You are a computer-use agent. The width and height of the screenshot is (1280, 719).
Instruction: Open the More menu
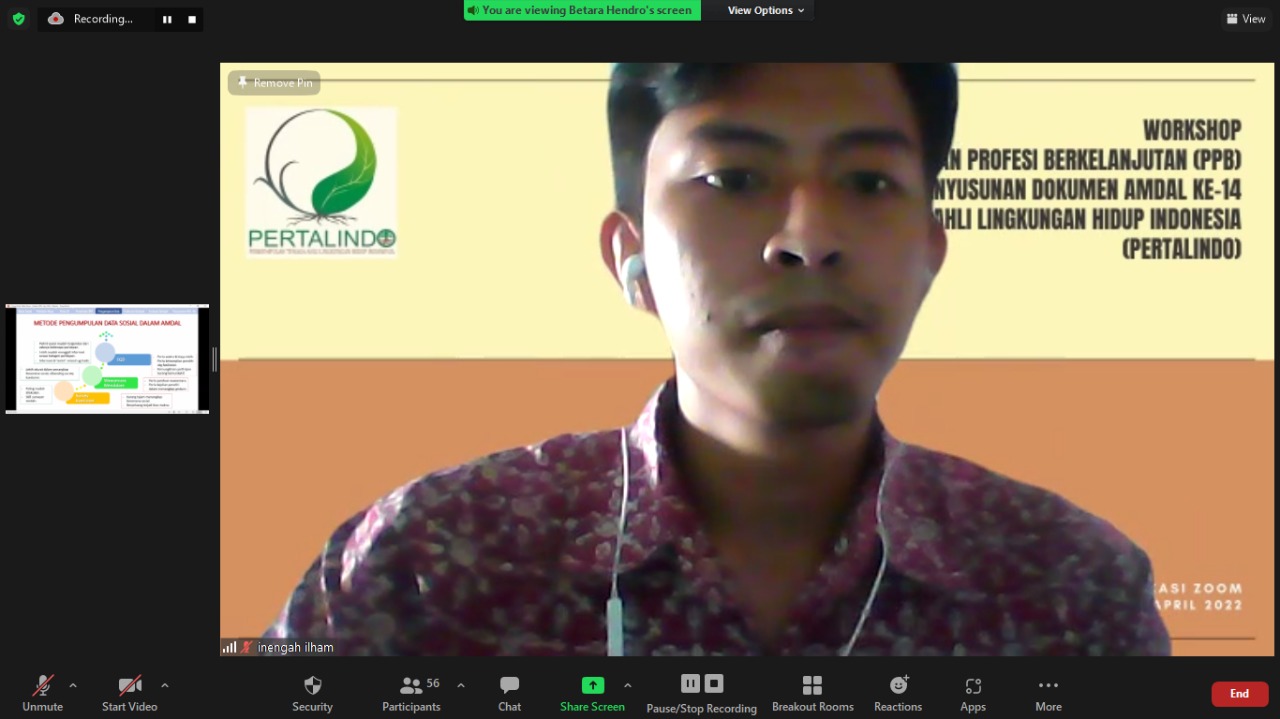click(x=1048, y=693)
